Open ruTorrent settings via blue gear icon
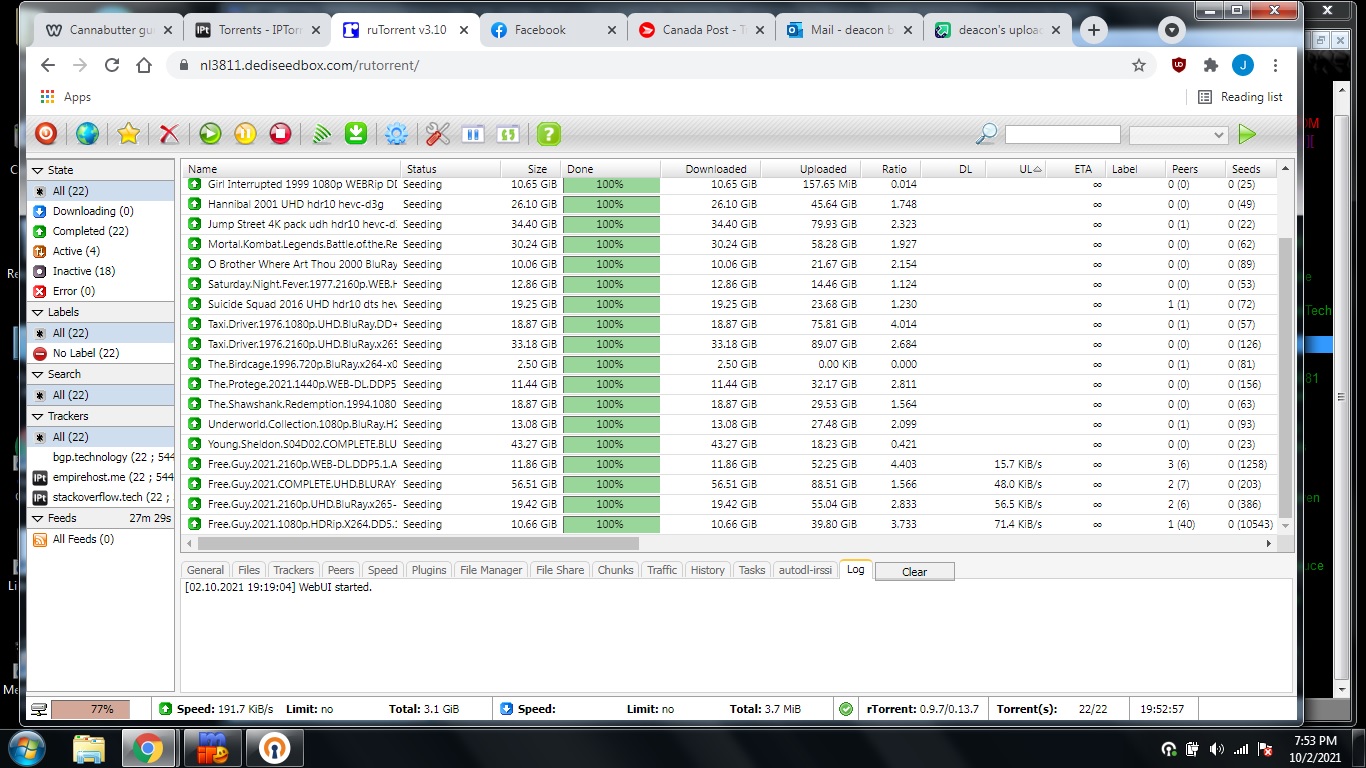This screenshot has width=1366, height=768. tap(396, 133)
